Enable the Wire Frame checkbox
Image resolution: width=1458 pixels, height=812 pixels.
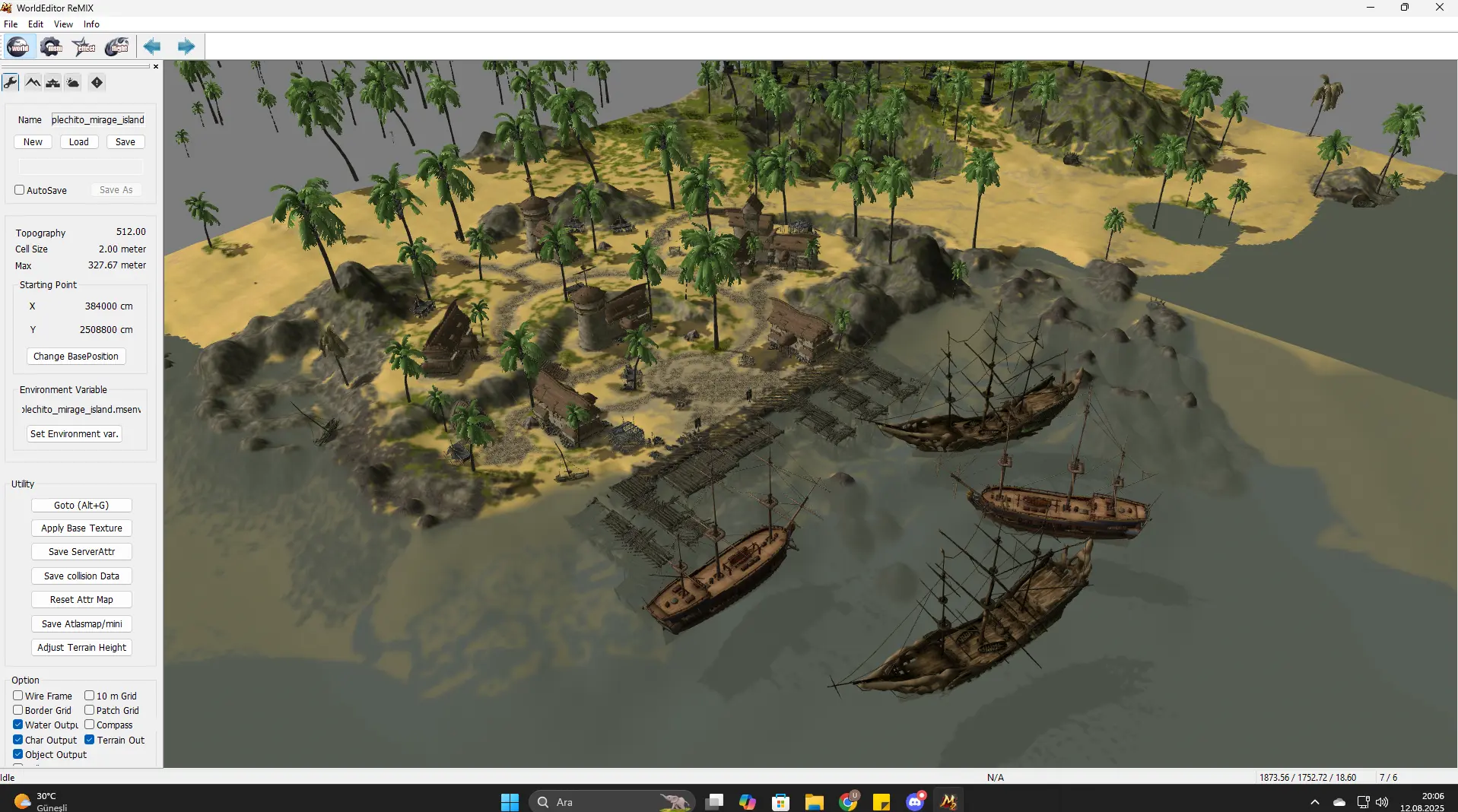coord(17,696)
